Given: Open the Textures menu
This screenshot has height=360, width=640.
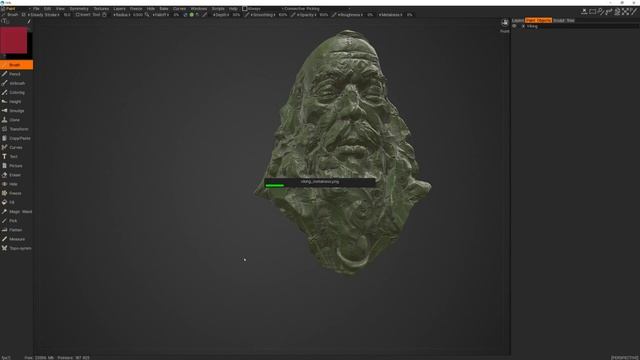Looking at the screenshot, I should 101,9.
